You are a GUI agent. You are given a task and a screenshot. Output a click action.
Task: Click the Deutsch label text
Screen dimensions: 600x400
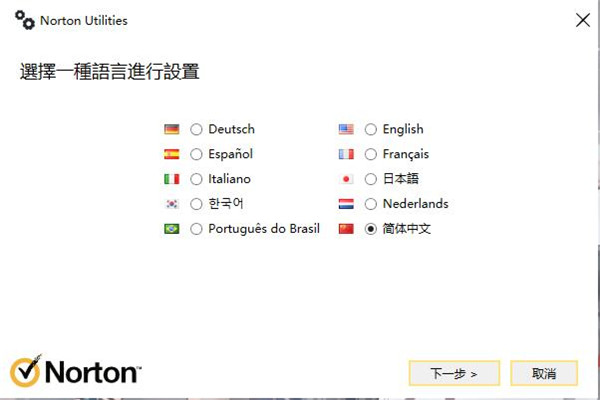coord(232,129)
